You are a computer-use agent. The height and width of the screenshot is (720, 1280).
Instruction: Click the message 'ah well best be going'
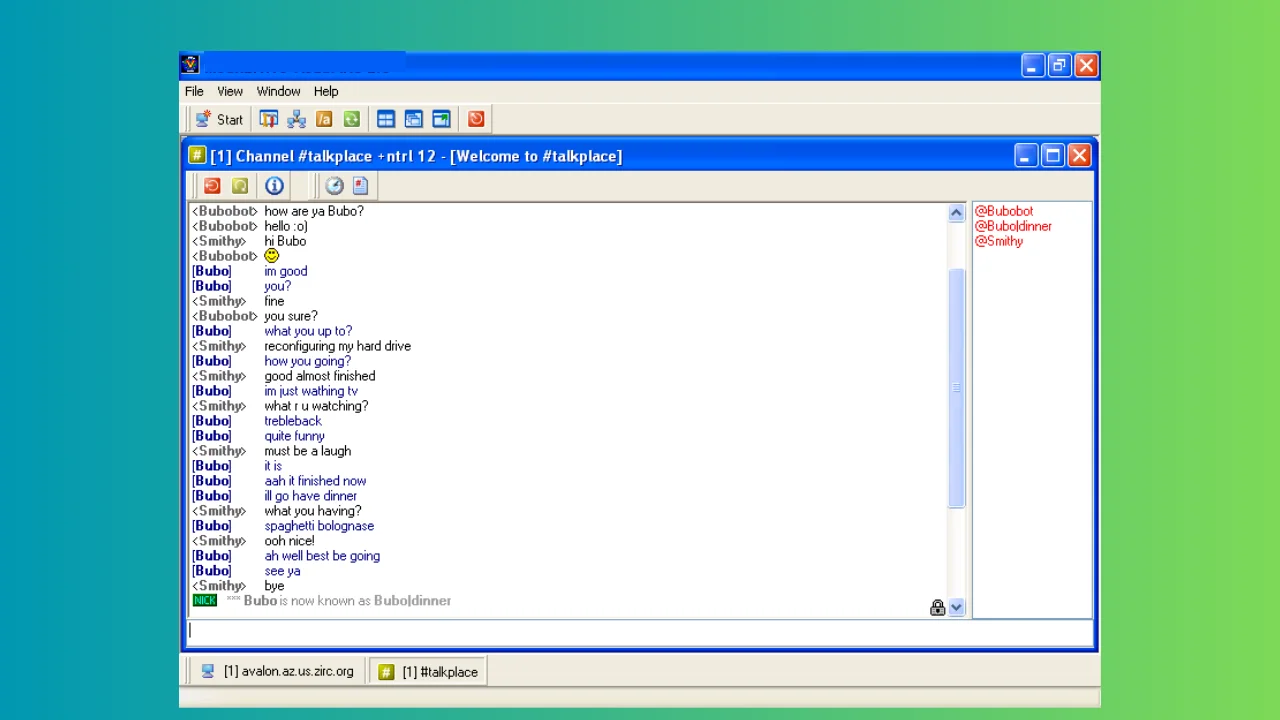[322, 556]
